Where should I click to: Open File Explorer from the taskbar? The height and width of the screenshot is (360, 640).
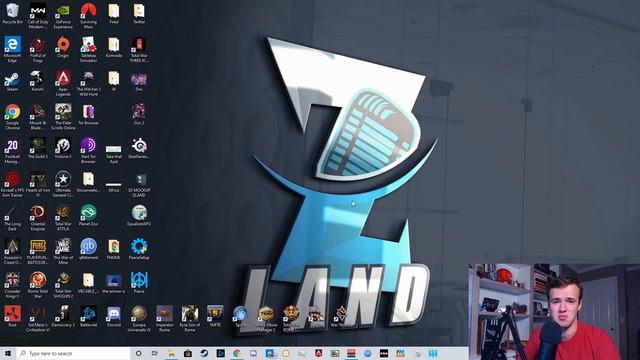(171, 353)
